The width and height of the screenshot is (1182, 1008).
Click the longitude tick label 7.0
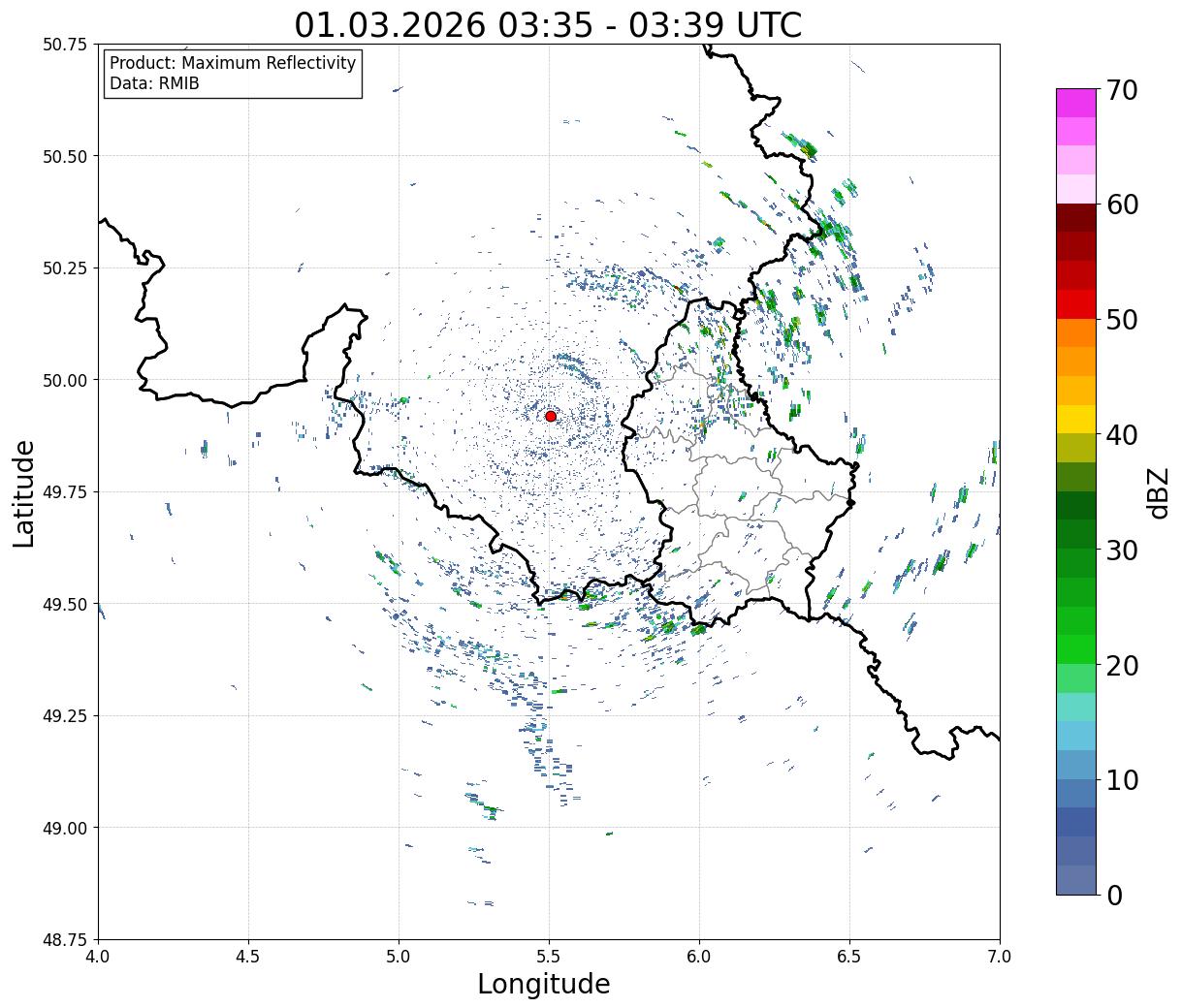[x=1000, y=957]
